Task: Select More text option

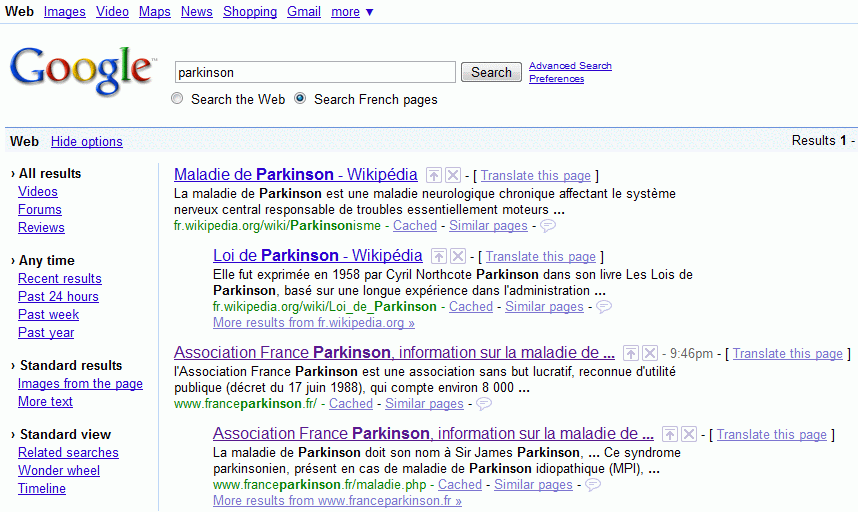Action: 45,402
